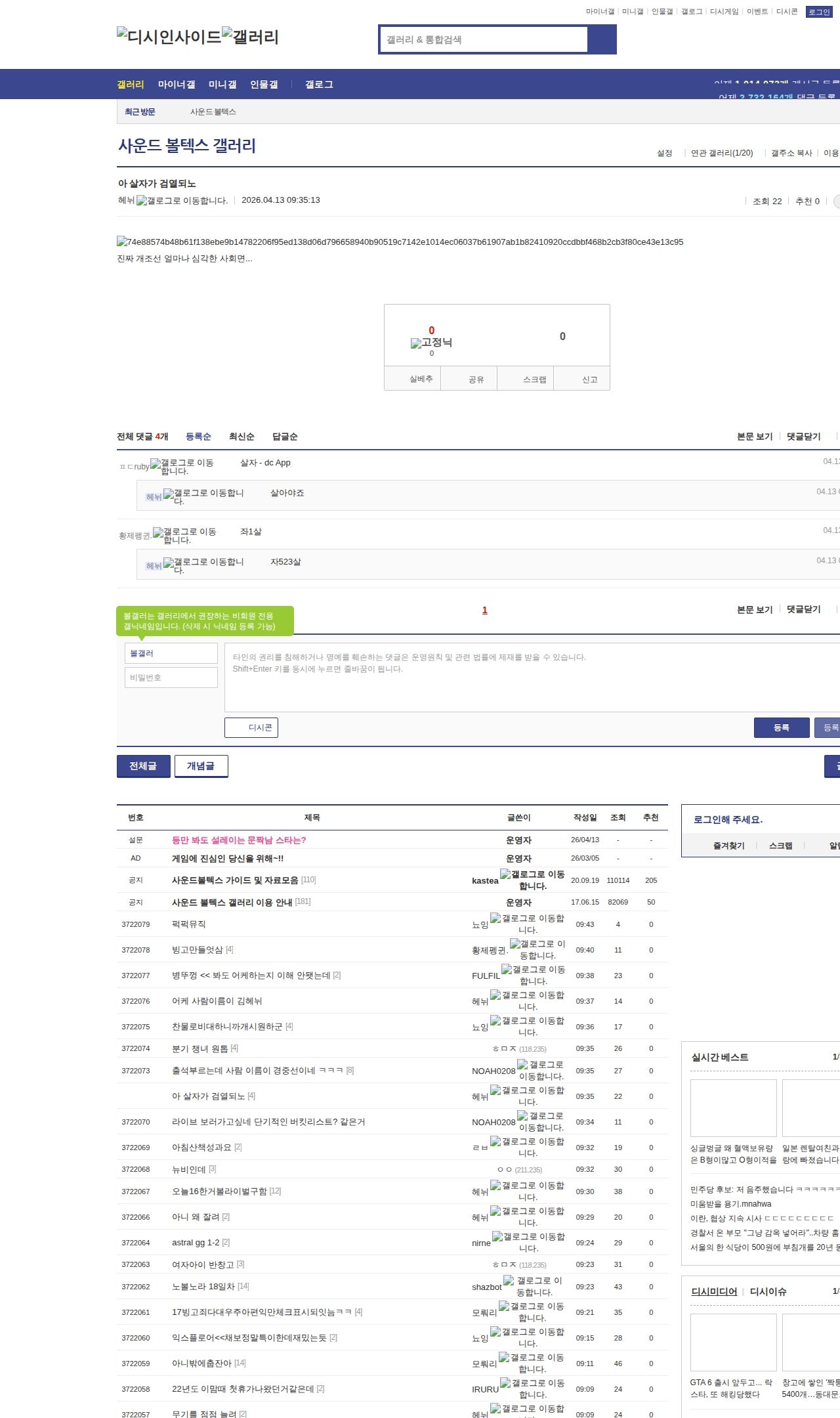Sort comments by 답글순

pos(285,437)
